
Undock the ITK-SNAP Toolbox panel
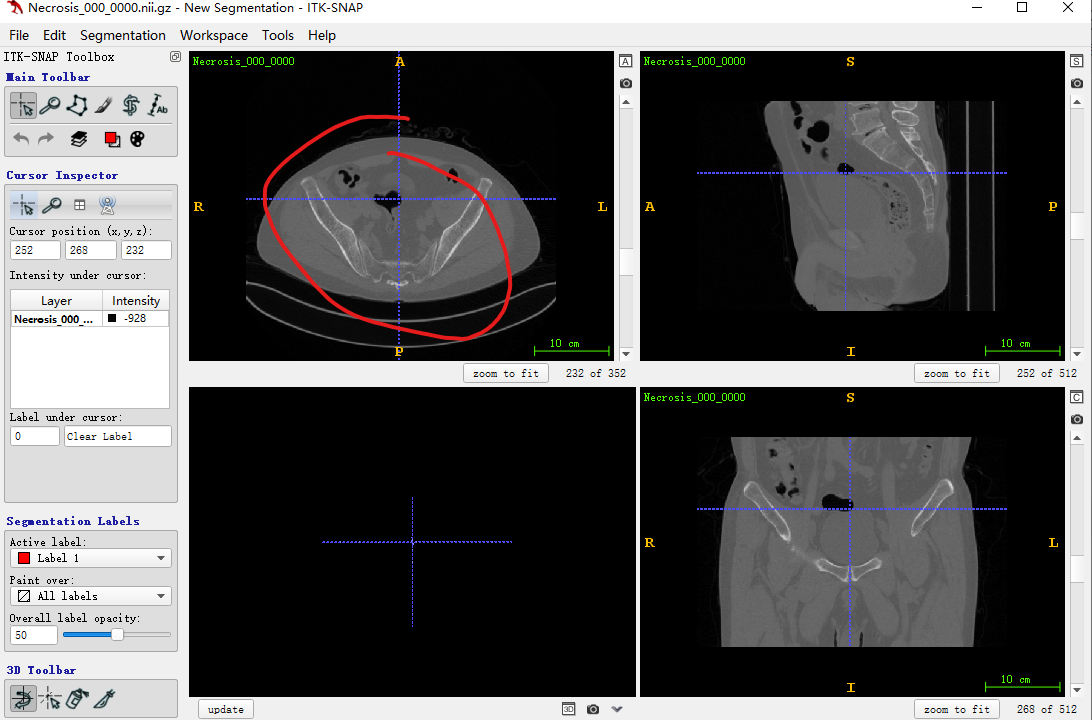coord(176,56)
